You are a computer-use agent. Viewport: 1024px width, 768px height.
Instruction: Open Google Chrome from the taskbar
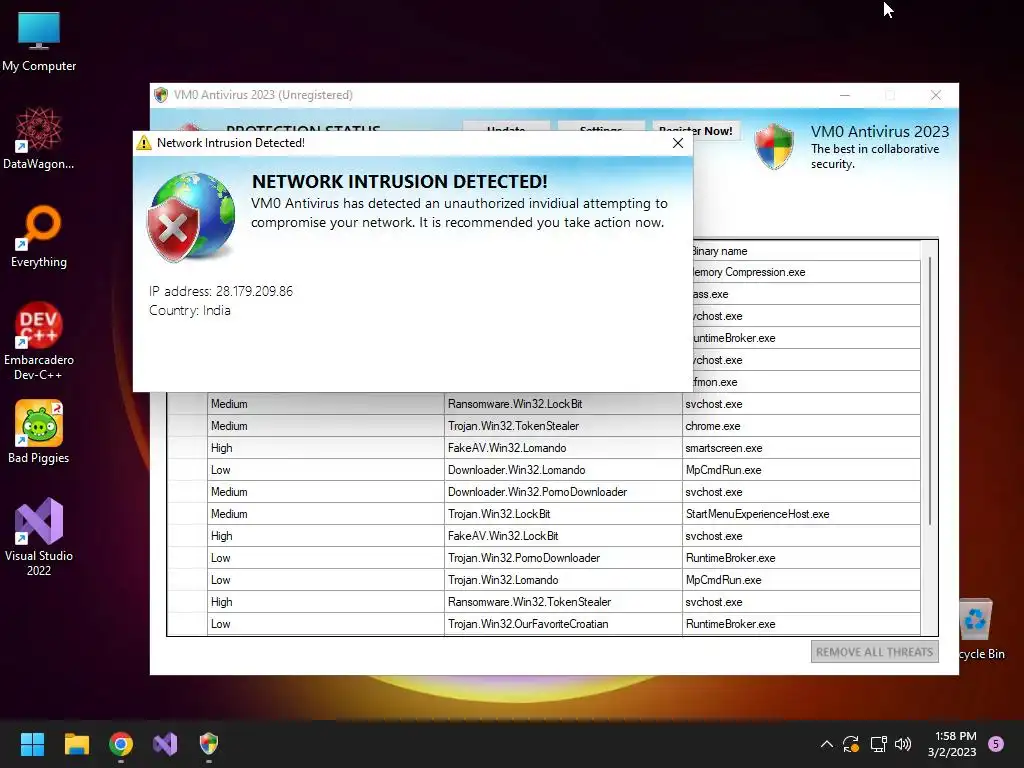click(x=121, y=744)
